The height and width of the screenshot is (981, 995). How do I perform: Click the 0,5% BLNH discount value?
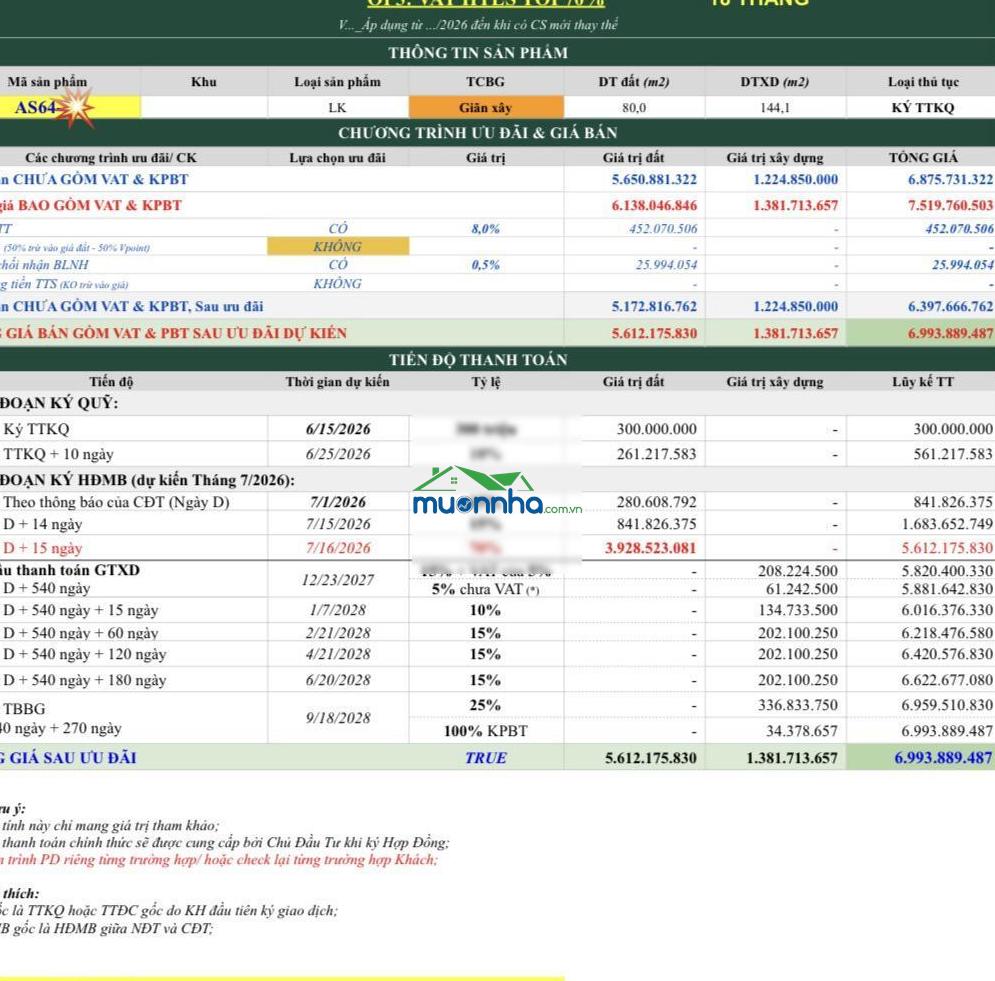point(485,265)
